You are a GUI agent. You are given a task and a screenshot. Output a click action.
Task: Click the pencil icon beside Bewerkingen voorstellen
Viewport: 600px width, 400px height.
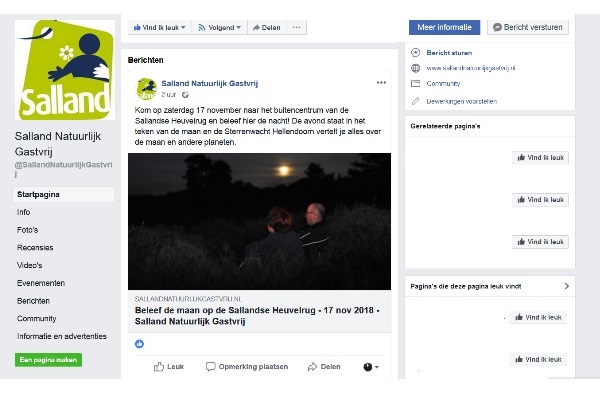tap(416, 101)
